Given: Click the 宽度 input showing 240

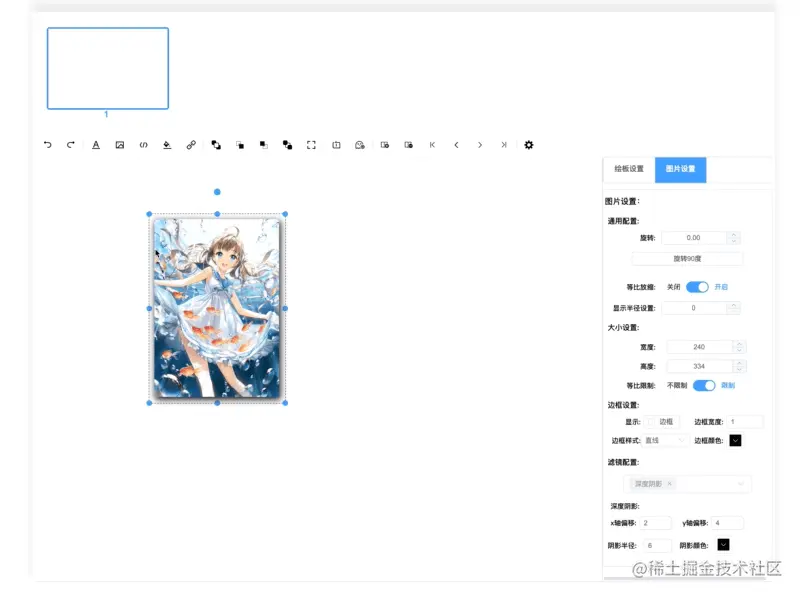Looking at the screenshot, I should (699, 347).
